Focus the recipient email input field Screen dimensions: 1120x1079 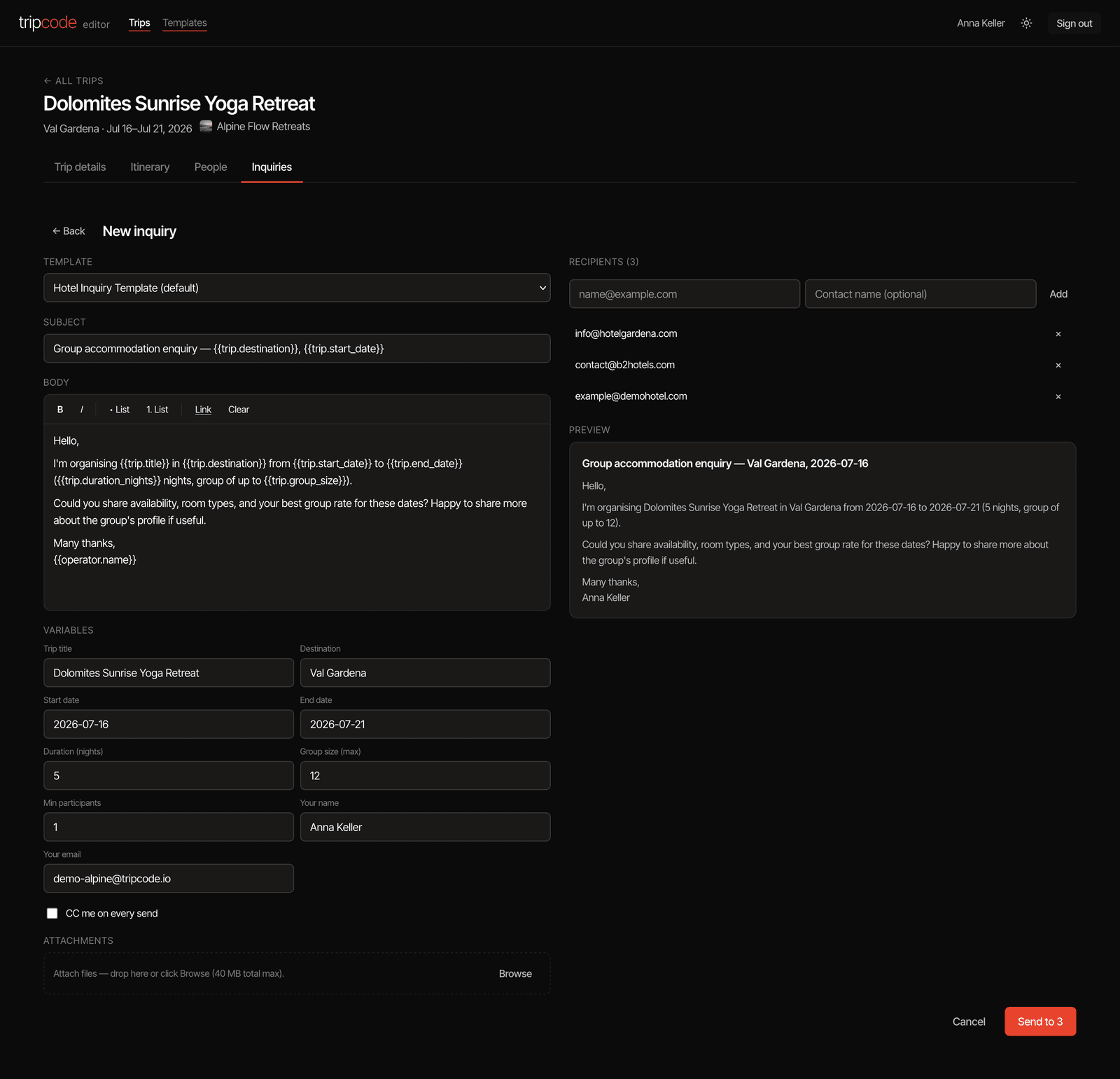click(x=685, y=294)
